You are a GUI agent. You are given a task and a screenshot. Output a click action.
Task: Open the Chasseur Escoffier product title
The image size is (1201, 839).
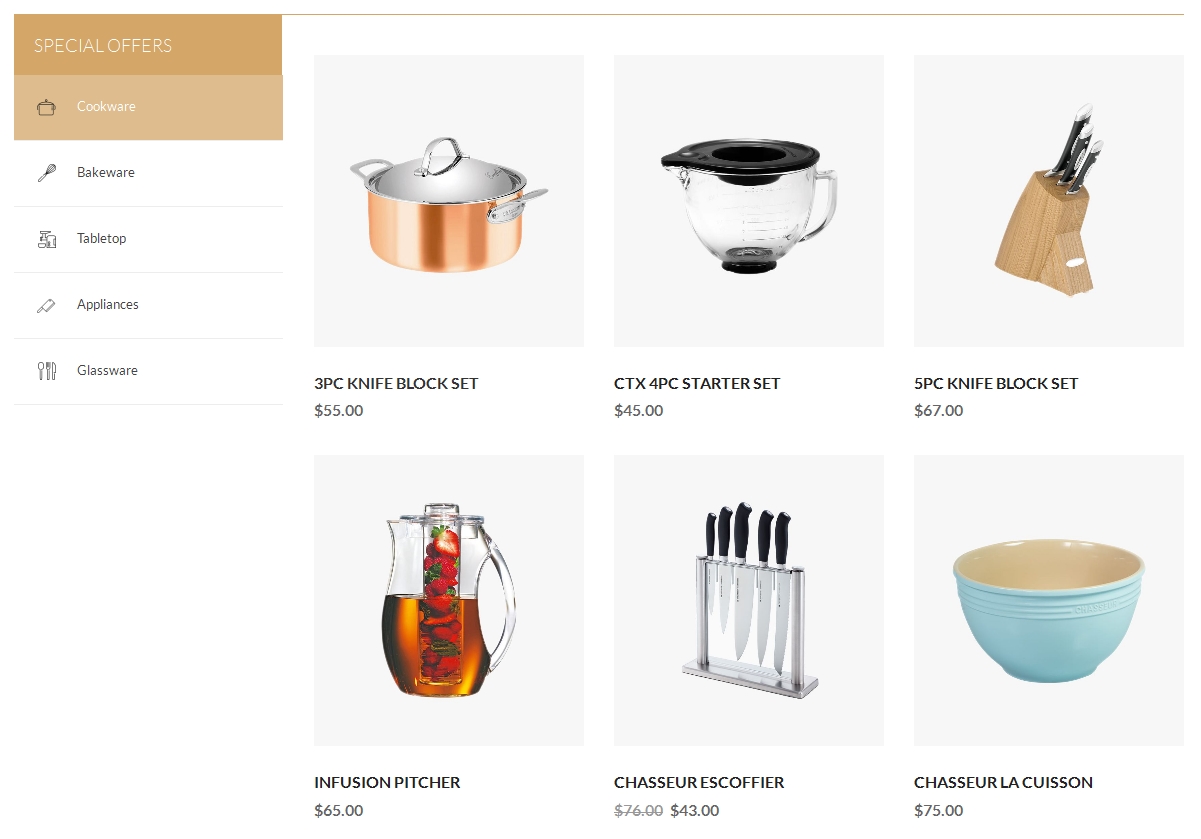tap(699, 783)
